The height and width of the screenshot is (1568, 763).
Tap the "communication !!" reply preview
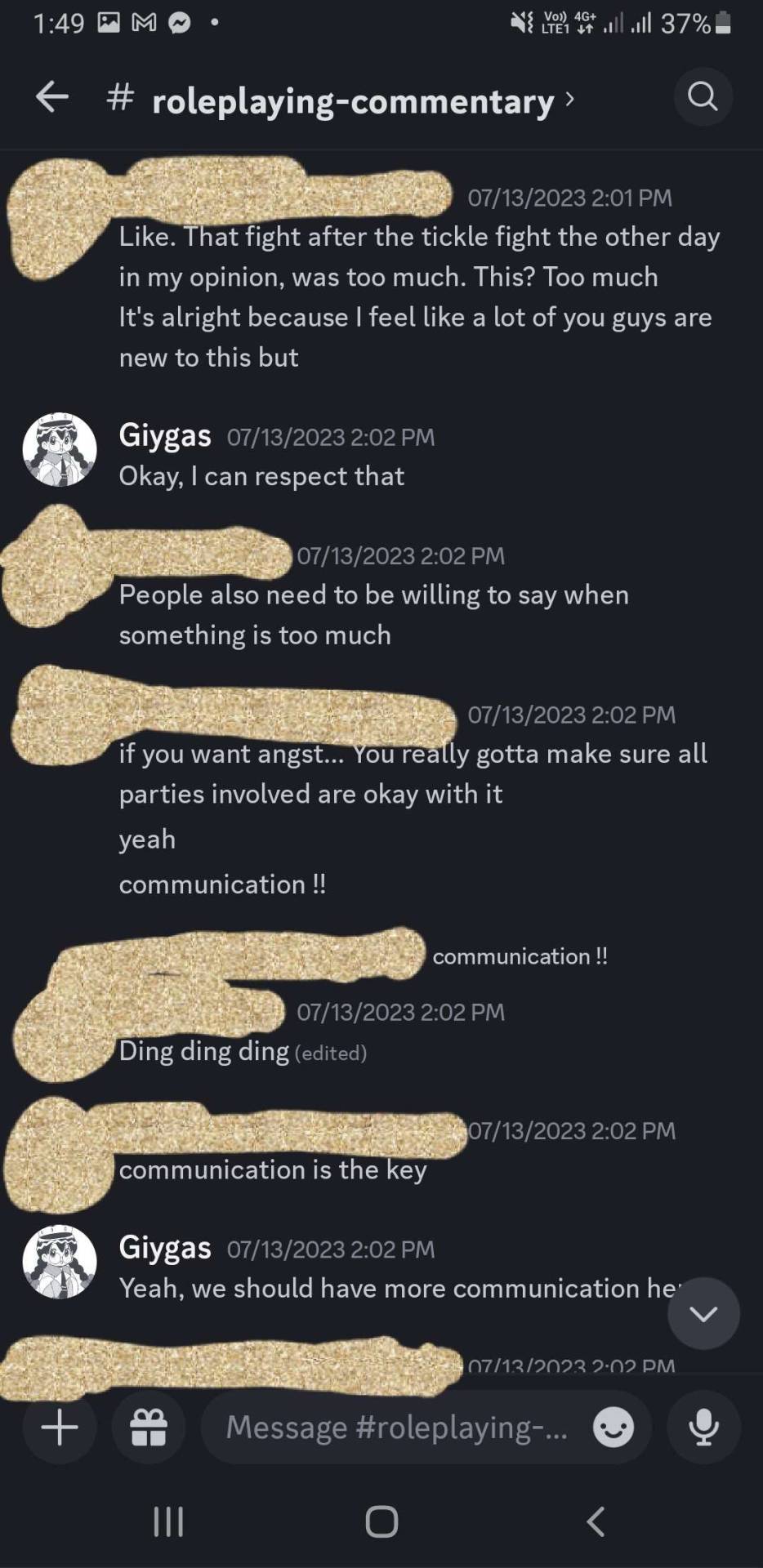(520, 956)
